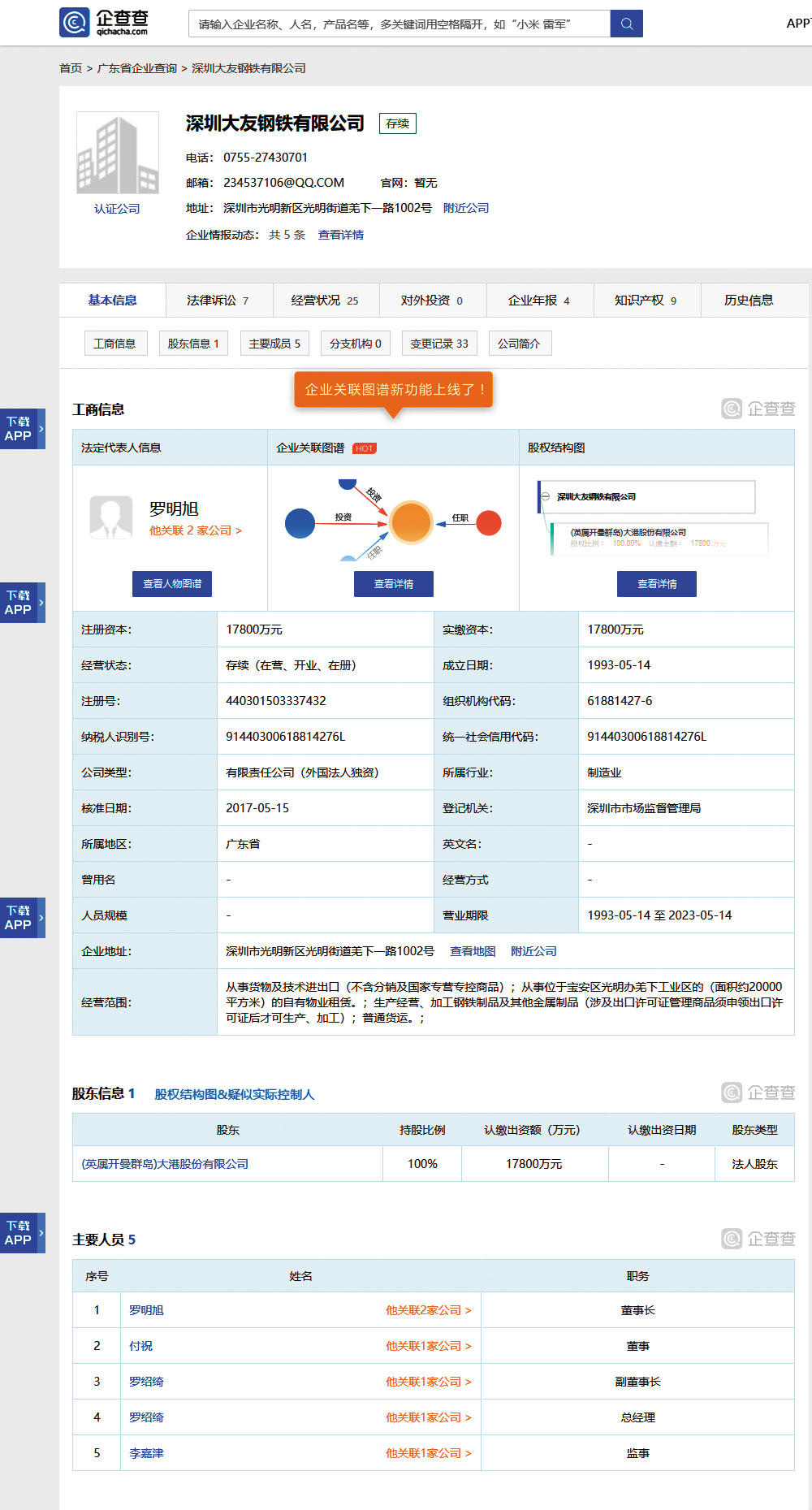
Task: Switch to the 企业年报 tab
Action: [x=539, y=301]
